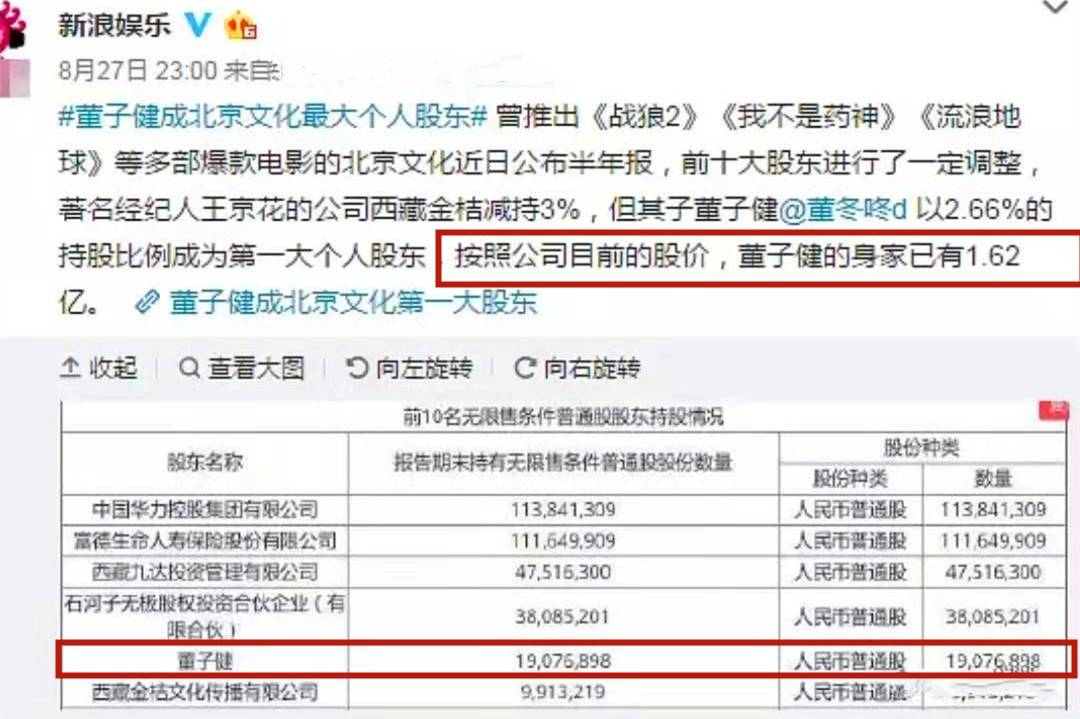1080x719 pixels.
Task: Open article link 董子健成北京文化第一大股东
Action: 353,302
